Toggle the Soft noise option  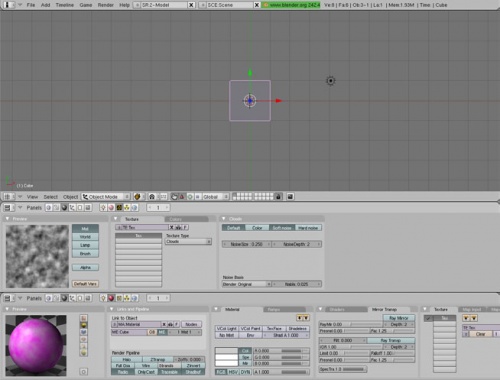[x=282, y=228]
